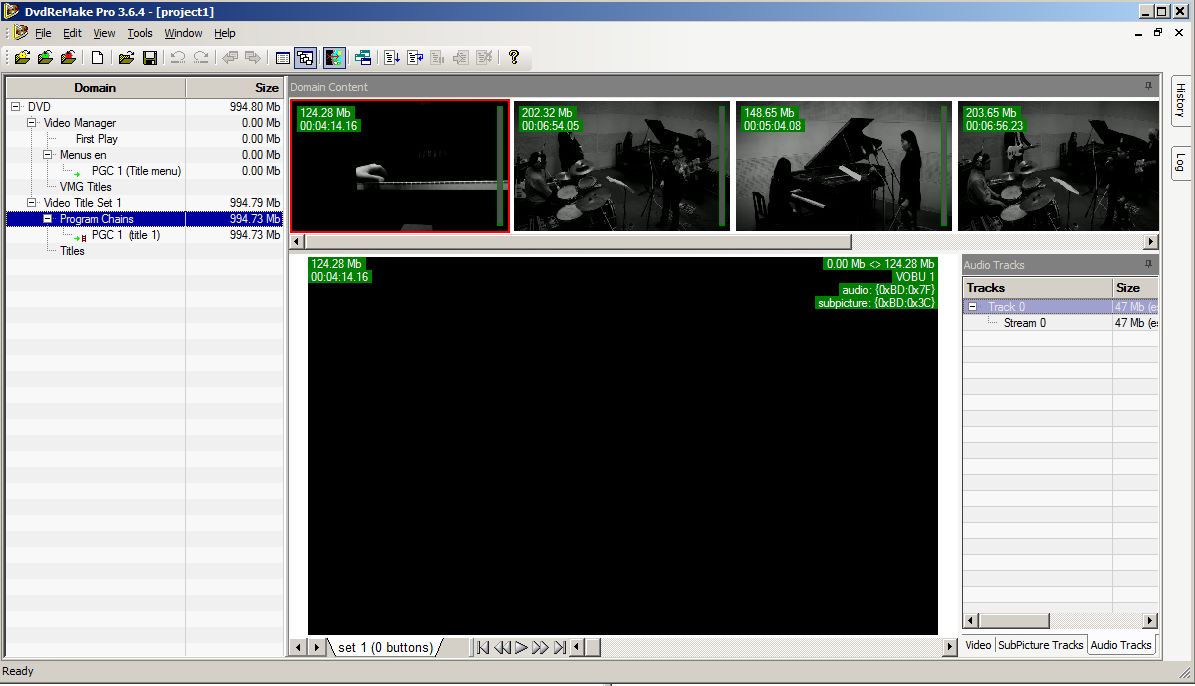Click the Undo arrow icon in the toolbar
Screen dimensions: 1195x686
(178, 57)
